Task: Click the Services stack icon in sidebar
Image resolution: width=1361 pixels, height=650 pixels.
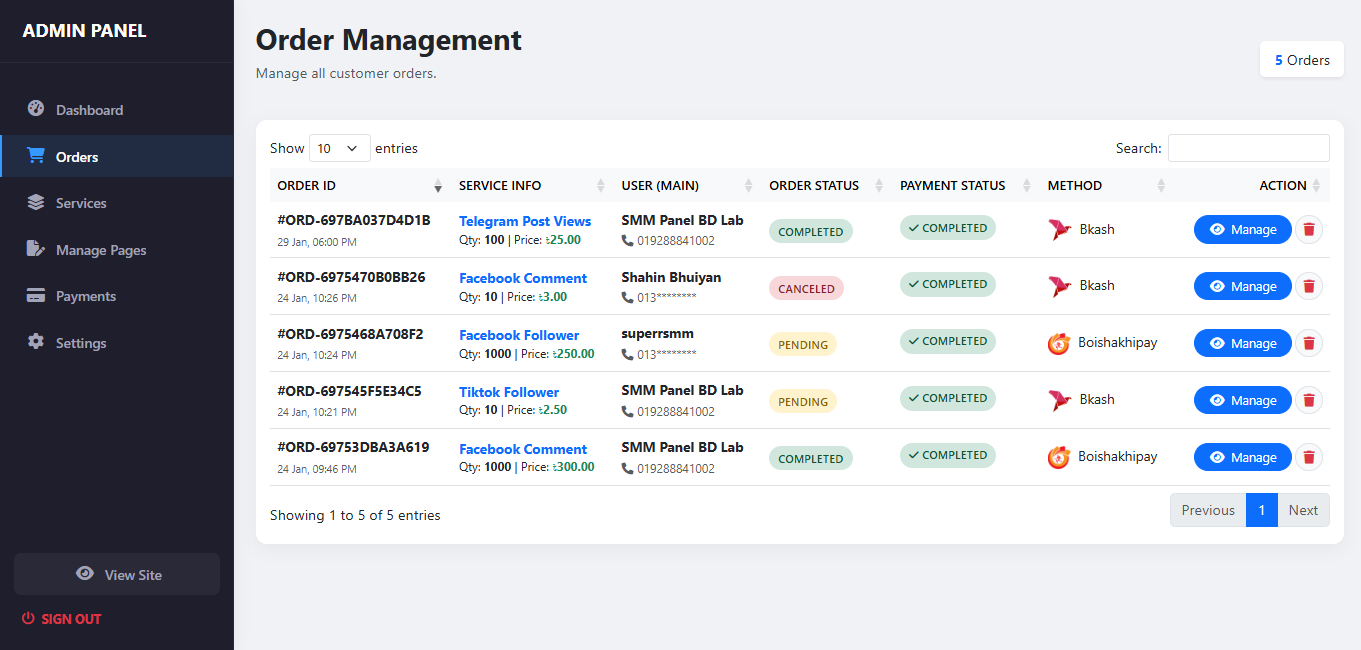Action: click(36, 202)
